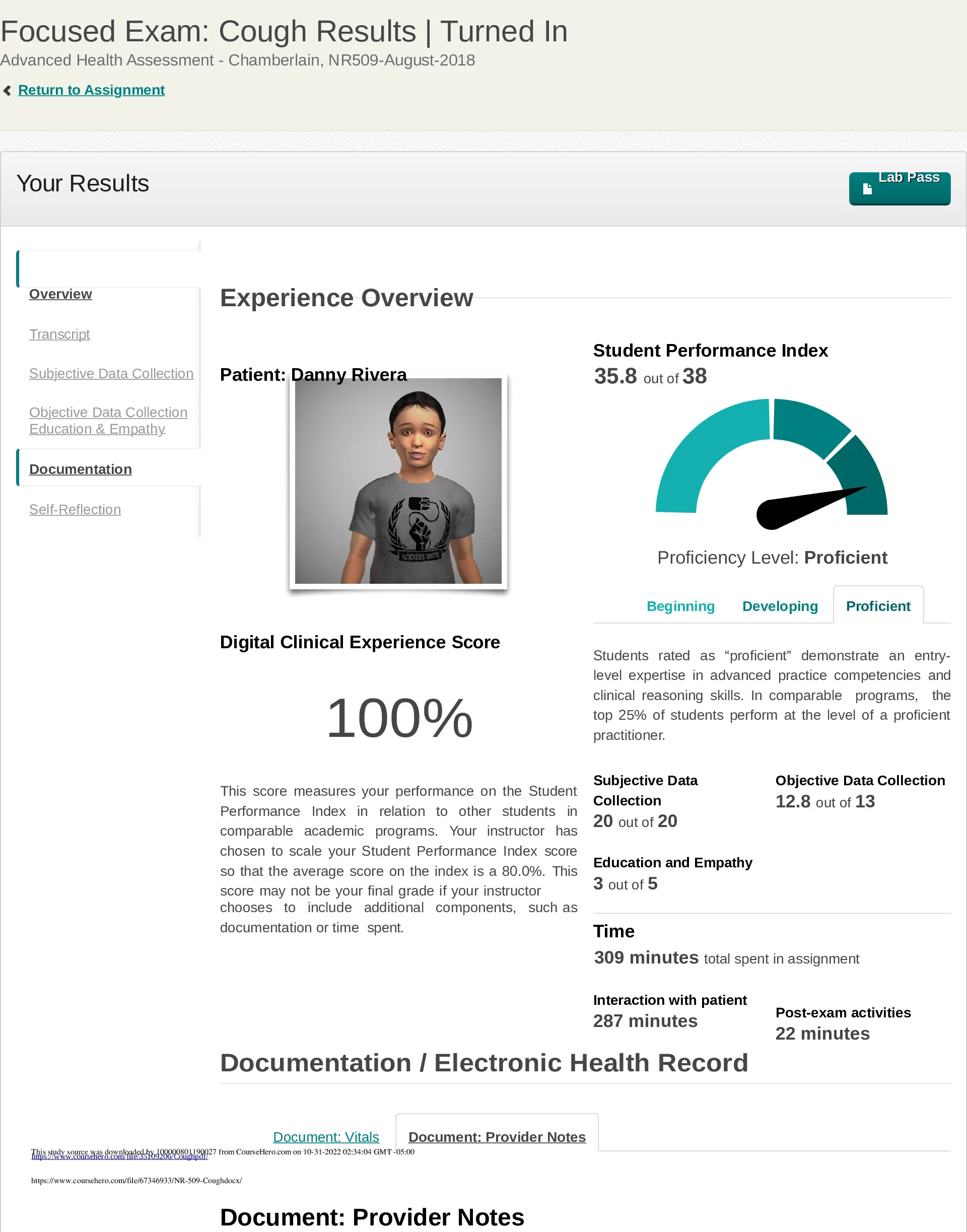Click the performance gauge needle
The height and width of the screenshot is (1232, 967).
click(811, 507)
